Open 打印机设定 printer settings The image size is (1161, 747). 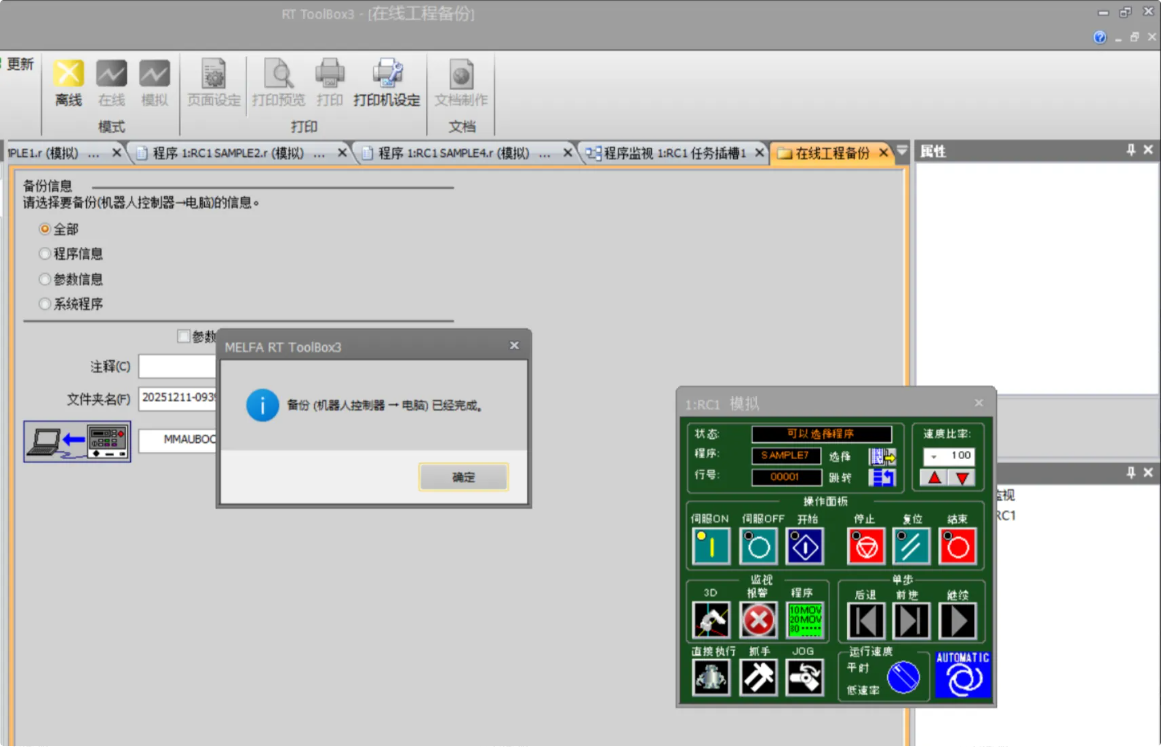[387, 83]
